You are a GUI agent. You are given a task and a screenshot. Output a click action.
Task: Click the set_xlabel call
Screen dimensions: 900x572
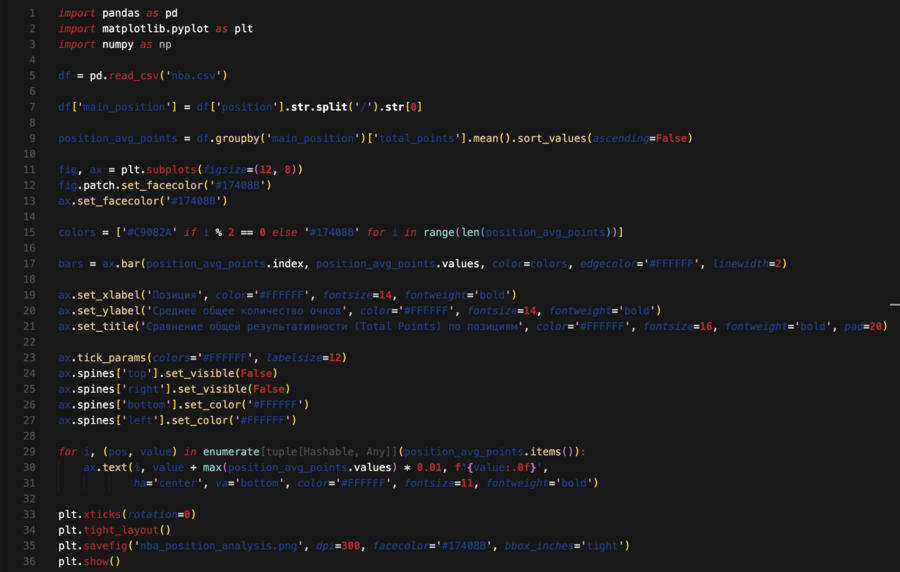coord(108,295)
